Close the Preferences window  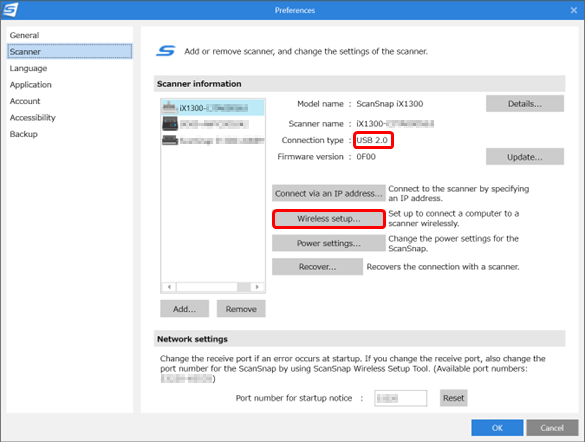coord(574,10)
